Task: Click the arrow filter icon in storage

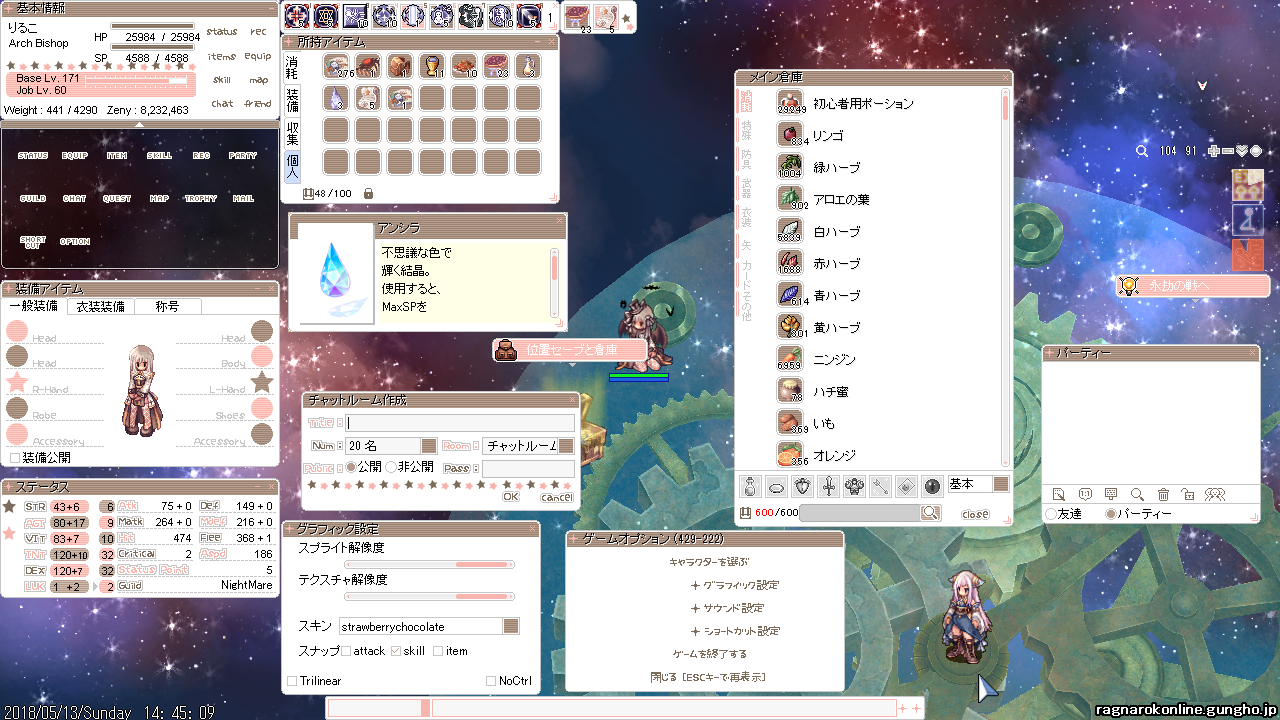Action: tap(880, 486)
